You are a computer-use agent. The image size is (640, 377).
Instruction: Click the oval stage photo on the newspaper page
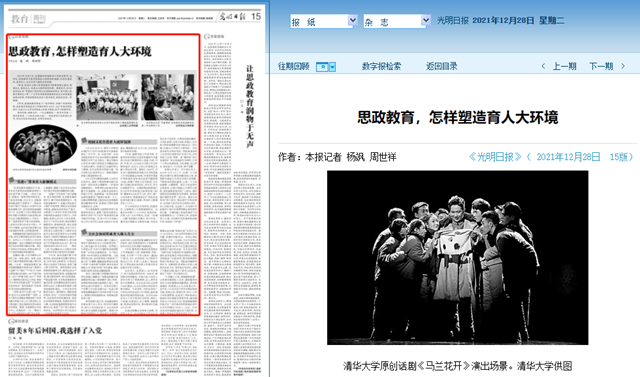coord(43,145)
